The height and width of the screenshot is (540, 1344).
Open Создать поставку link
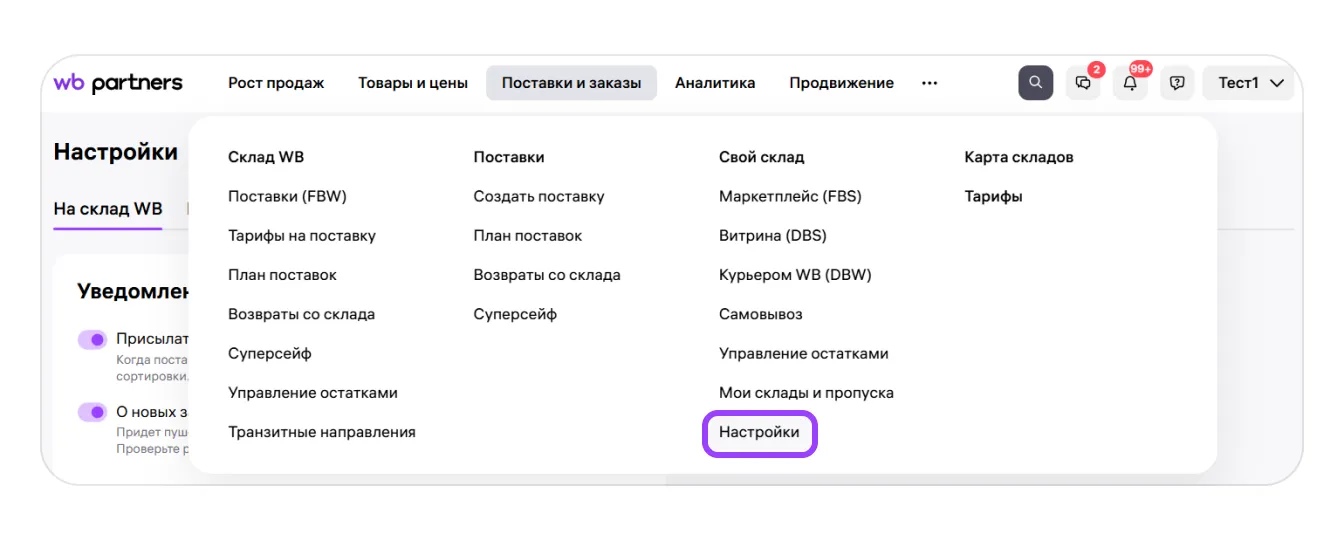point(538,197)
